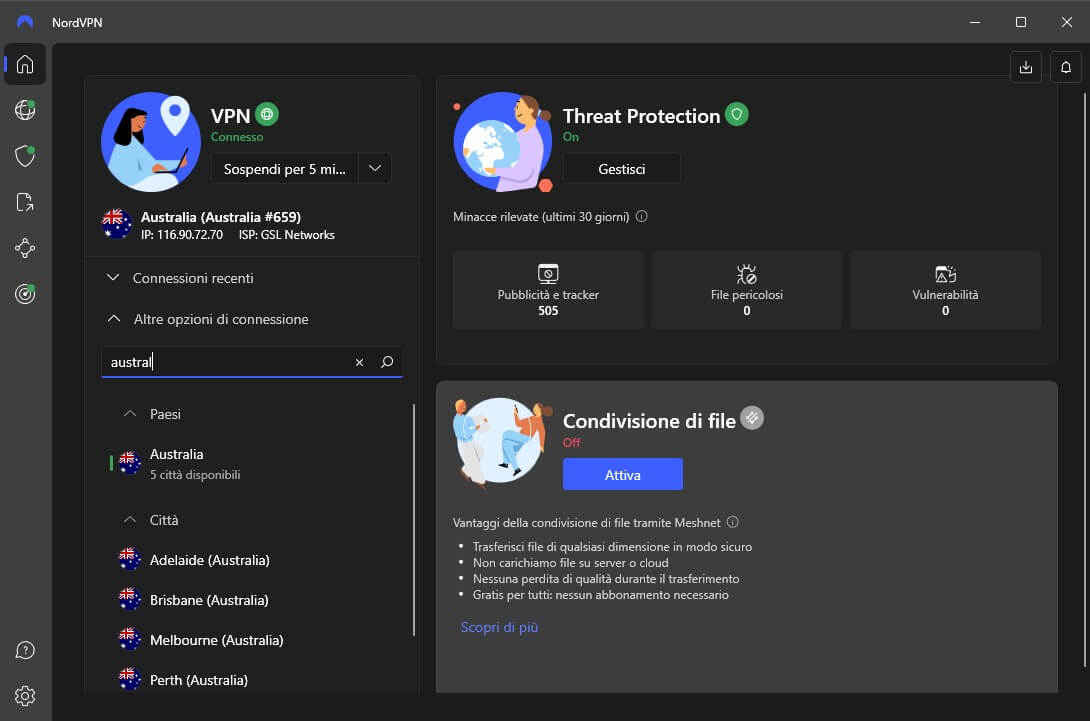Click the Connesso status text
This screenshot has width=1090, height=721.
237,137
